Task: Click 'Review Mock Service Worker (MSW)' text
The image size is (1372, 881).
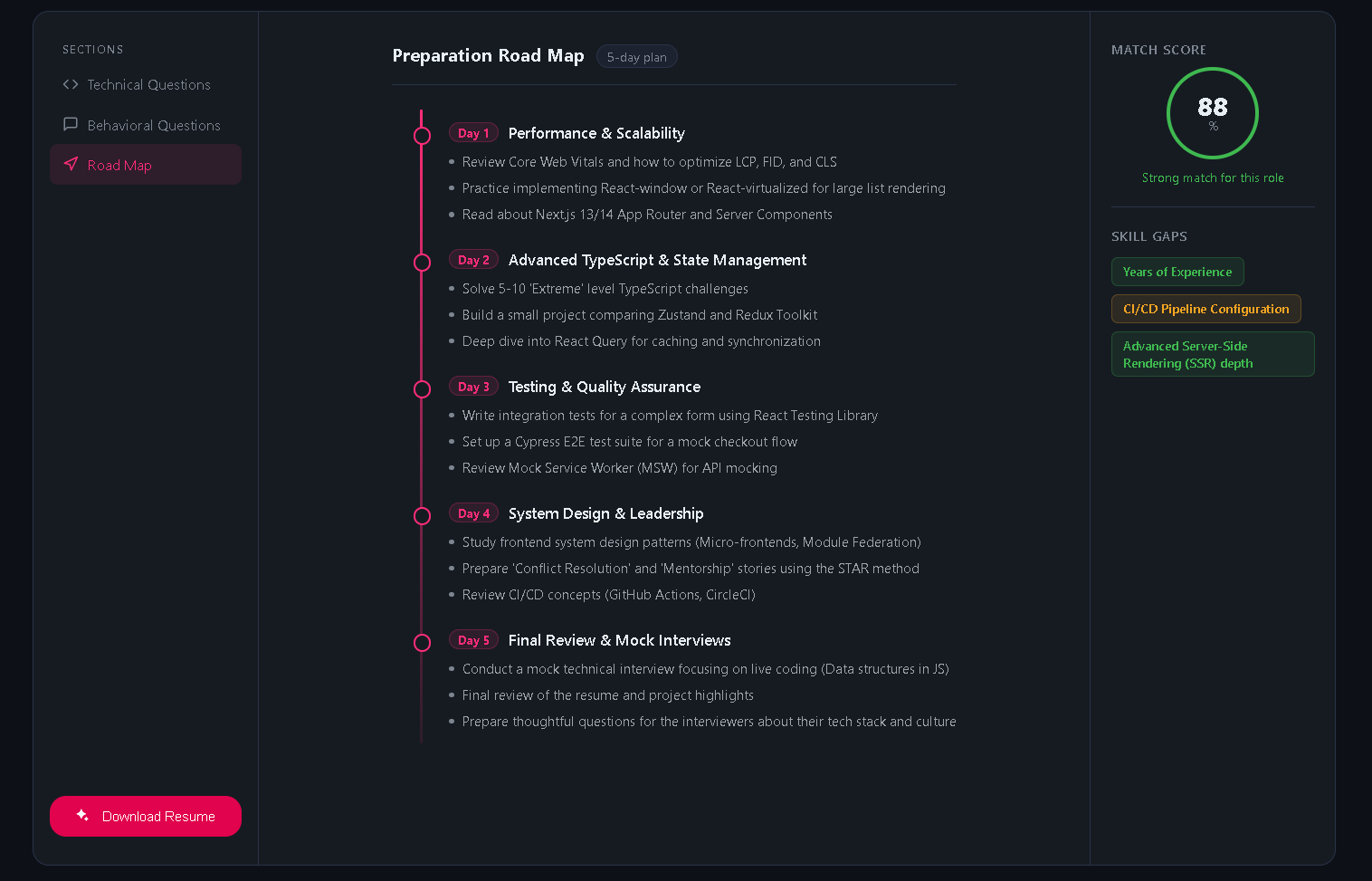Action: 619,468
